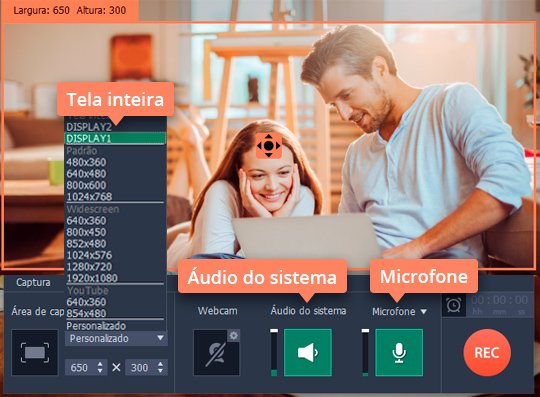Expand the Microfone device dropdown arrow
This screenshot has height=397, width=540.
click(424, 312)
